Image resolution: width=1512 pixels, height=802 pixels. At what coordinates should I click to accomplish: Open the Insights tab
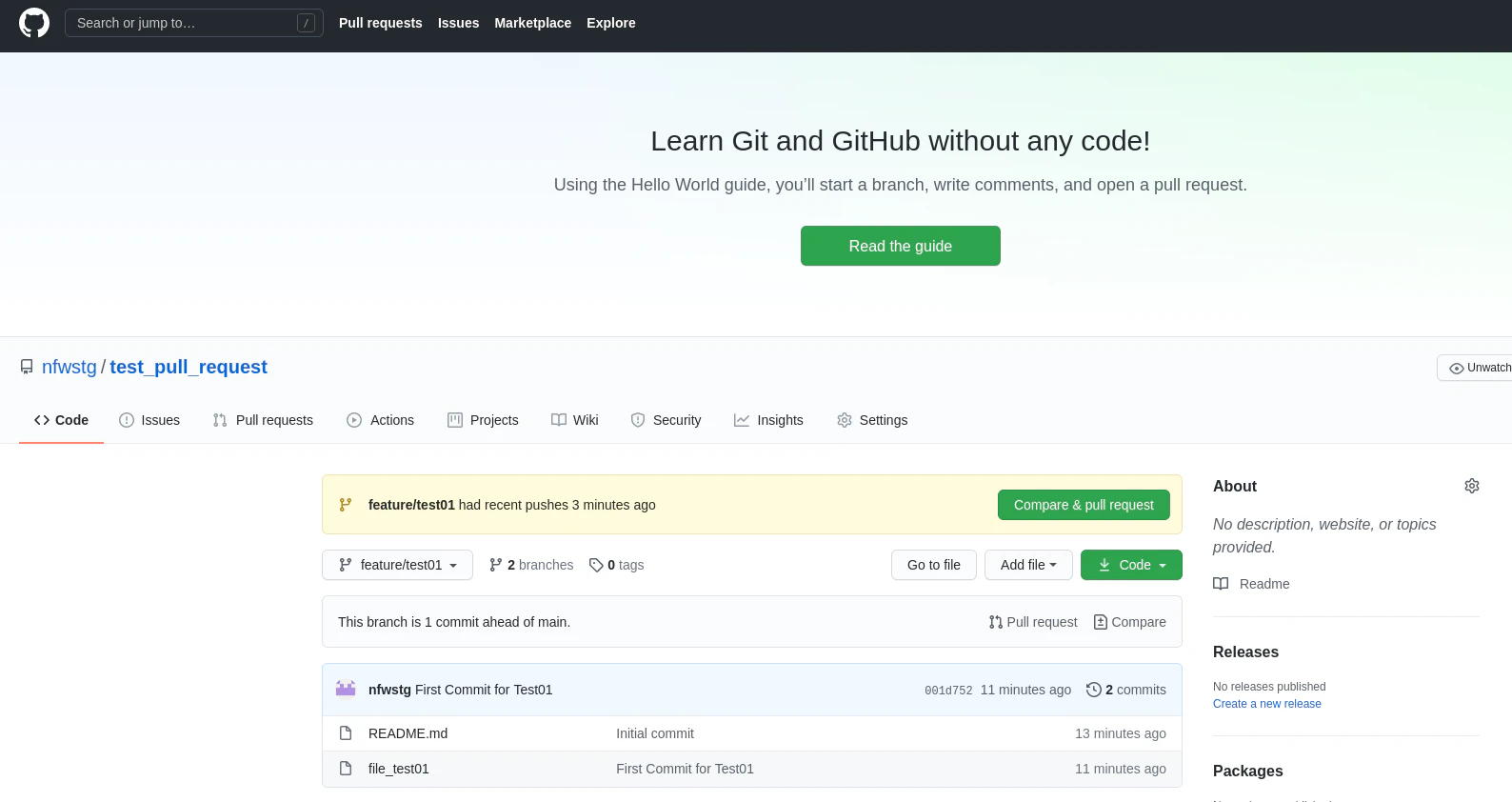(768, 420)
